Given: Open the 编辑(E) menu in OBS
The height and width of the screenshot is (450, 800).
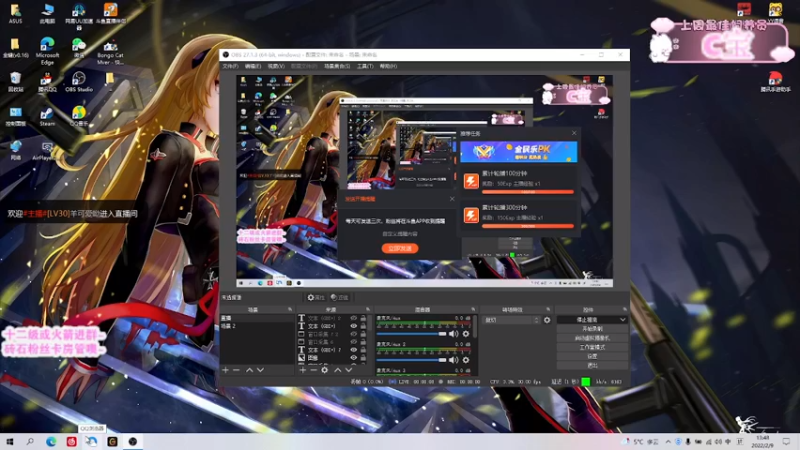Looking at the screenshot, I should [x=253, y=66].
